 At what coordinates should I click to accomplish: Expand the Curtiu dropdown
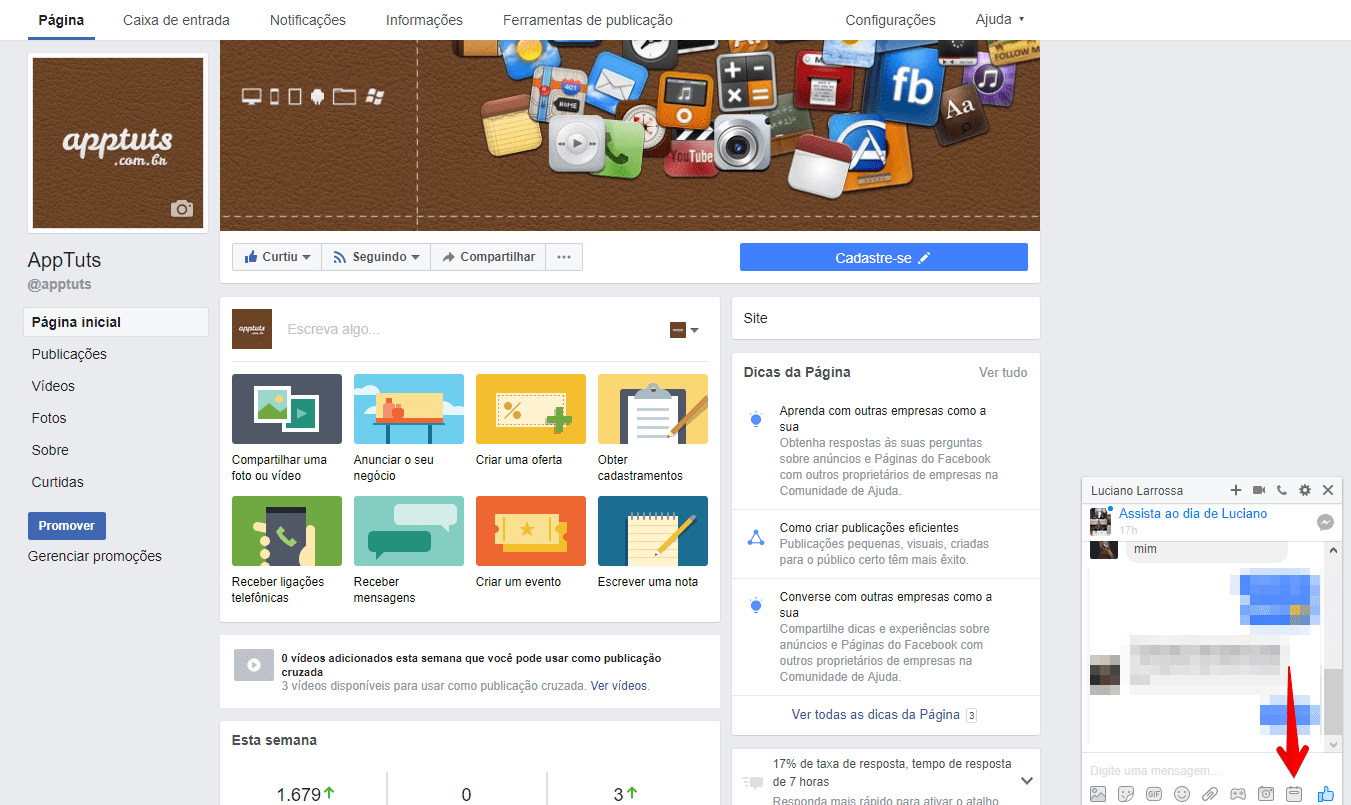tap(277, 257)
